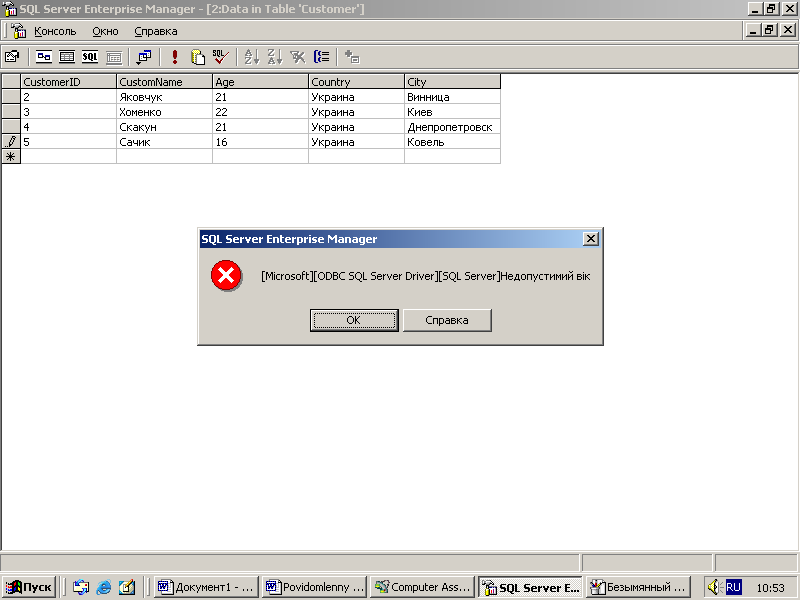Click the Age cell with value 22
This screenshot has width=800, height=600.
260,112
